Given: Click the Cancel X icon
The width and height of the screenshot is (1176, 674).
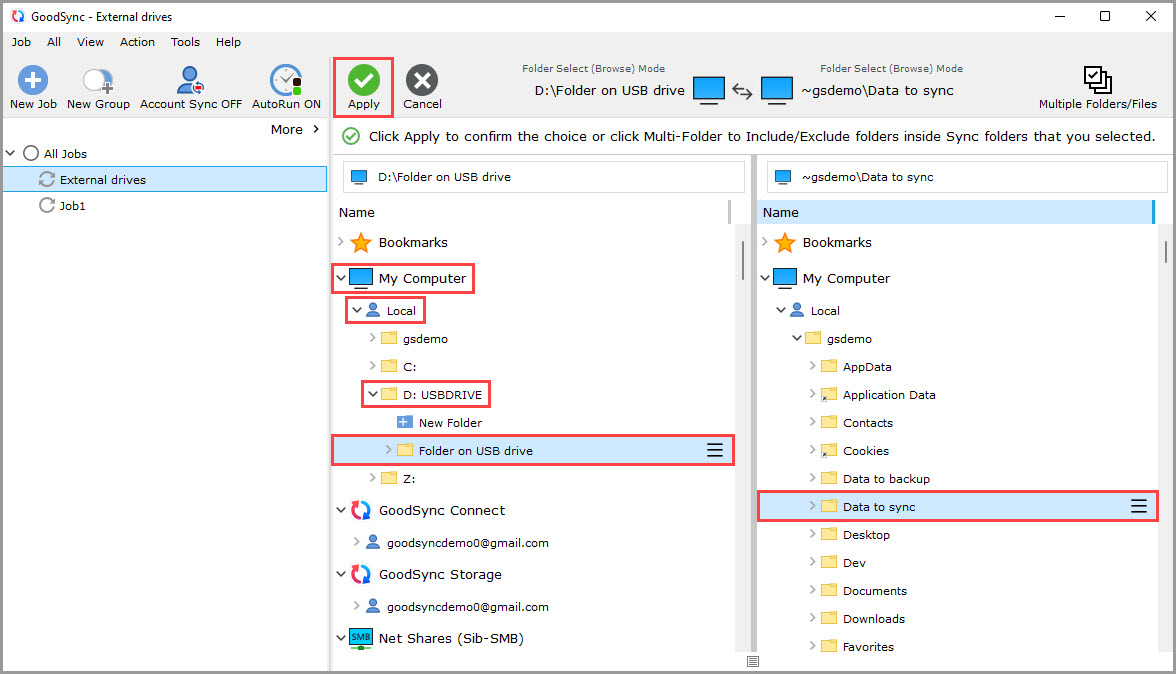Looking at the screenshot, I should click(422, 80).
